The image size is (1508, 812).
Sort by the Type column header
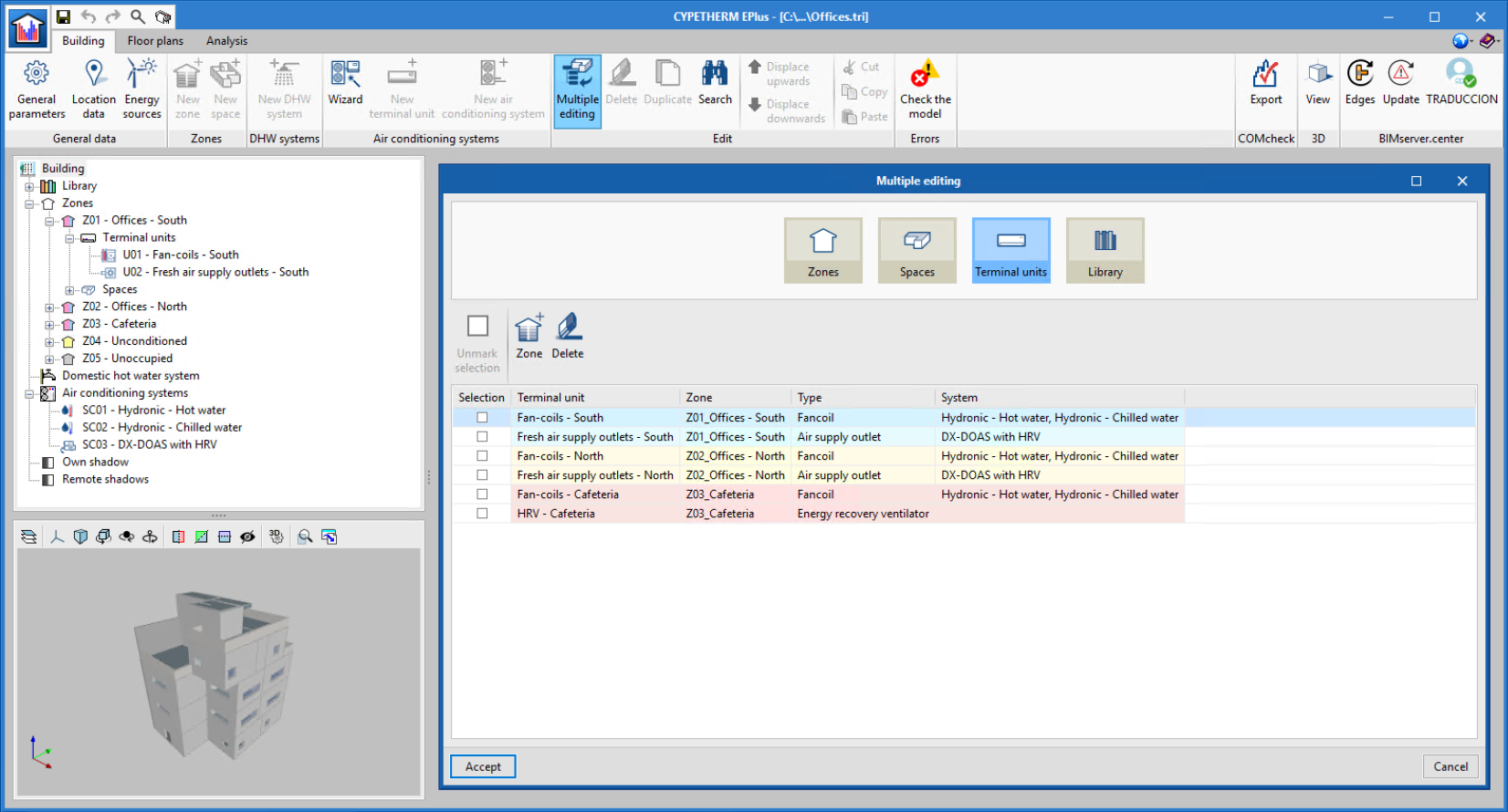pyautogui.click(x=863, y=397)
